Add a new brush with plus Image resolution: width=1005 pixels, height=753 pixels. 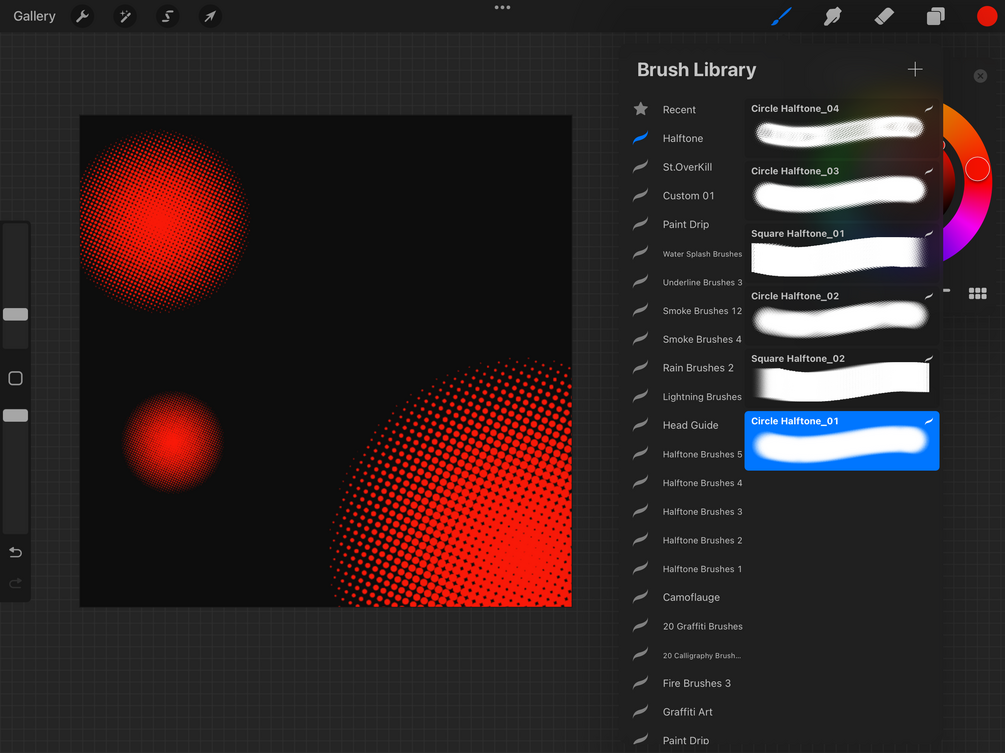(x=915, y=69)
